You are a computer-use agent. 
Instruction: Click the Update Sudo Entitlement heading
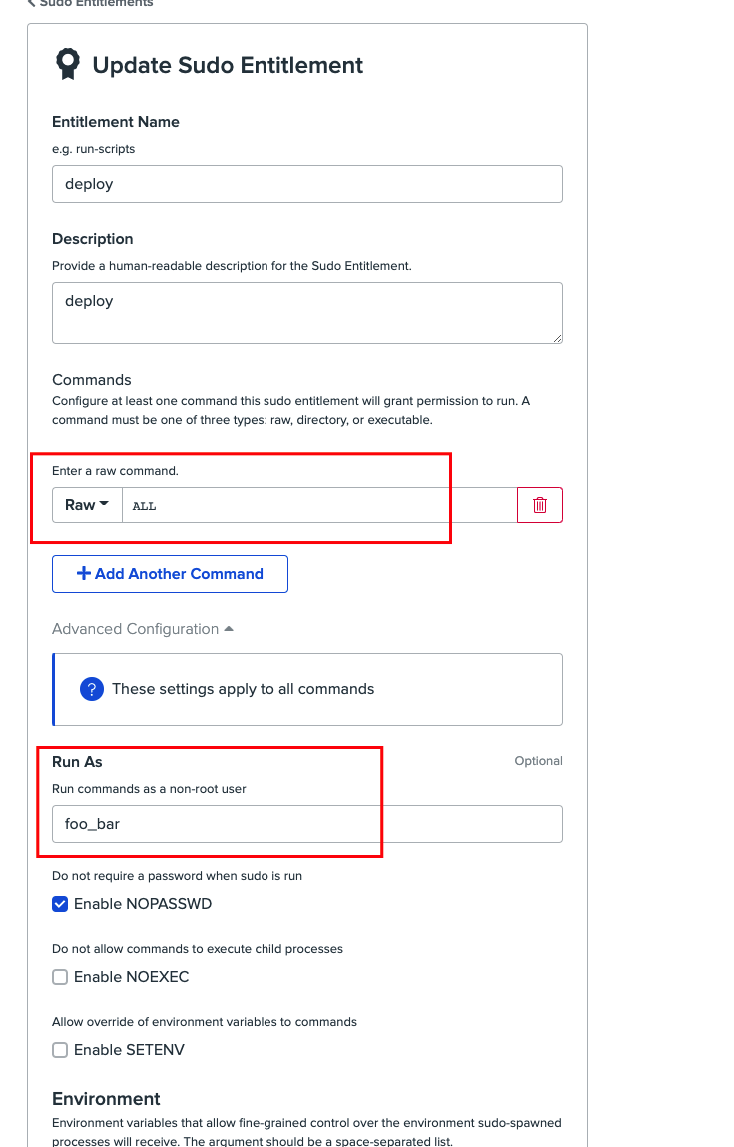[x=228, y=66]
